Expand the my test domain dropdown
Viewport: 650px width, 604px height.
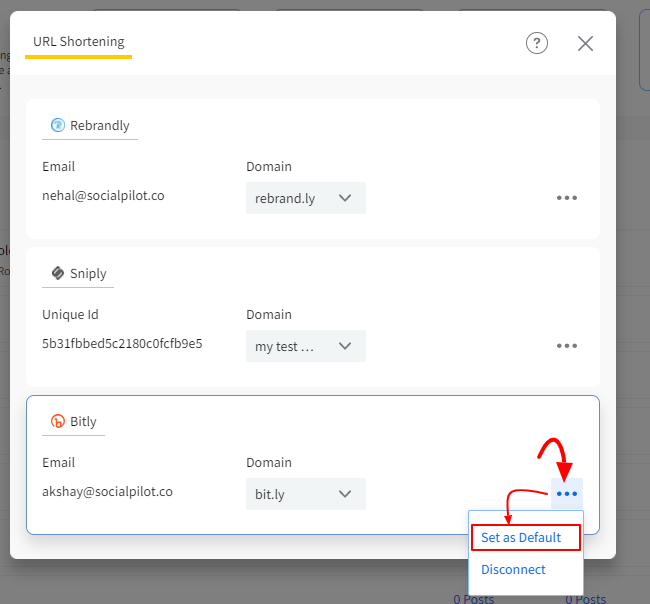coord(306,346)
